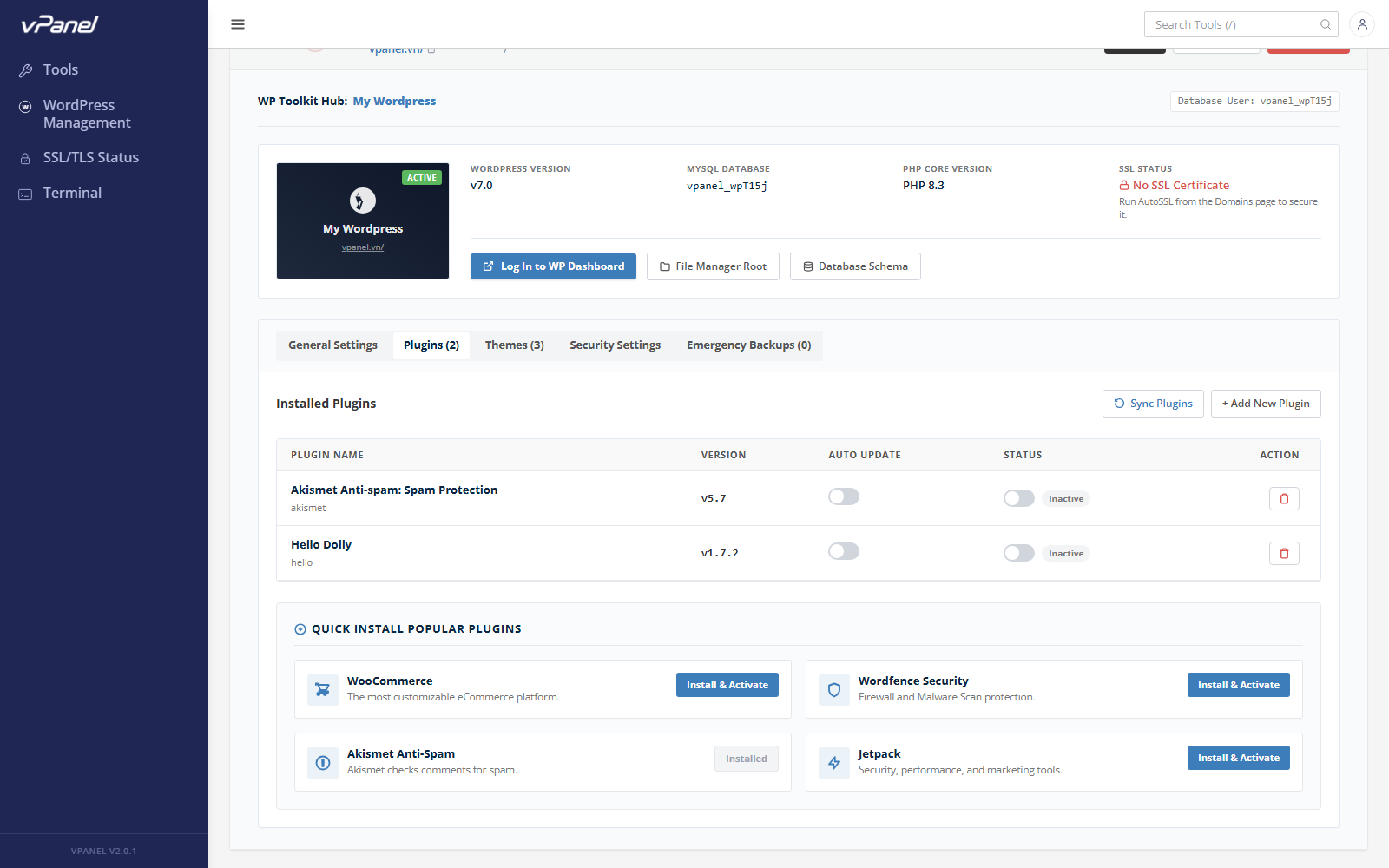
Task: Toggle the sidebar hamburger menu
Action: coord(238,24)
